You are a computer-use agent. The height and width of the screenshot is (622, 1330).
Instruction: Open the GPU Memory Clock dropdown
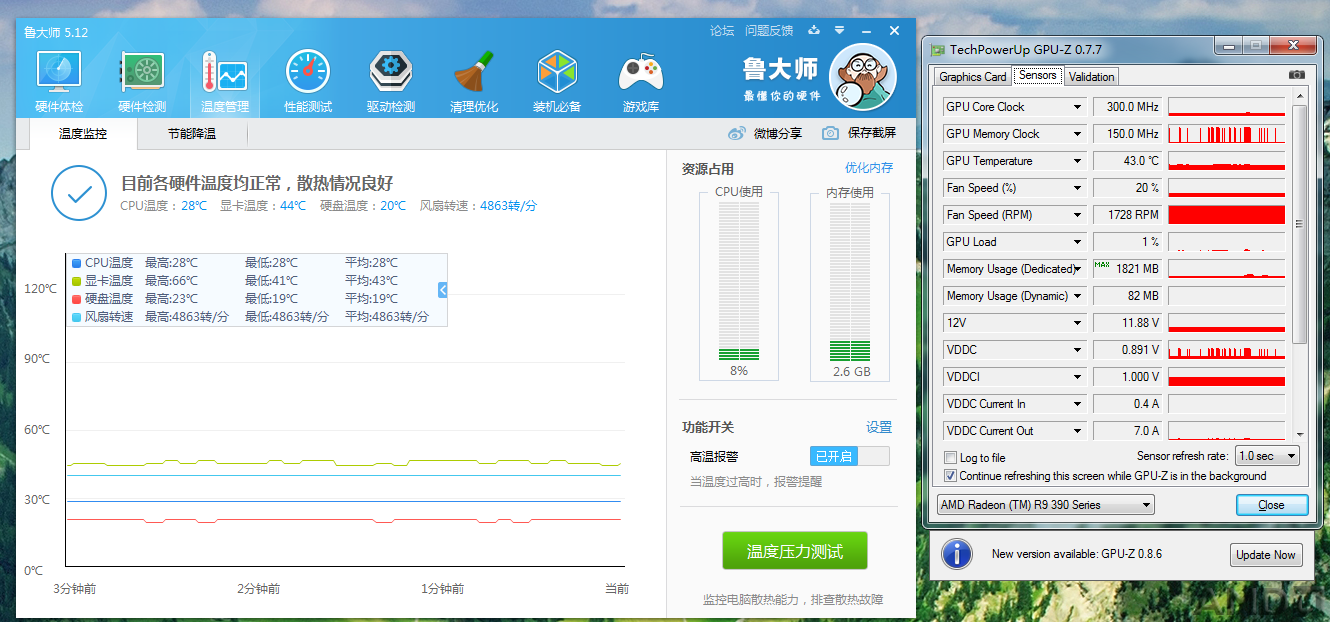click(1078, 134)
